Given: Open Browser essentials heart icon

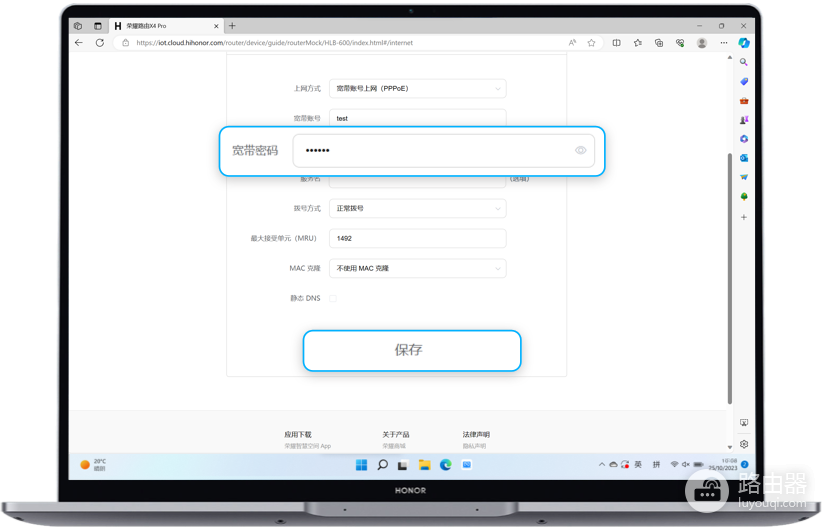Looking at the screenshot, I should (680, 43).
